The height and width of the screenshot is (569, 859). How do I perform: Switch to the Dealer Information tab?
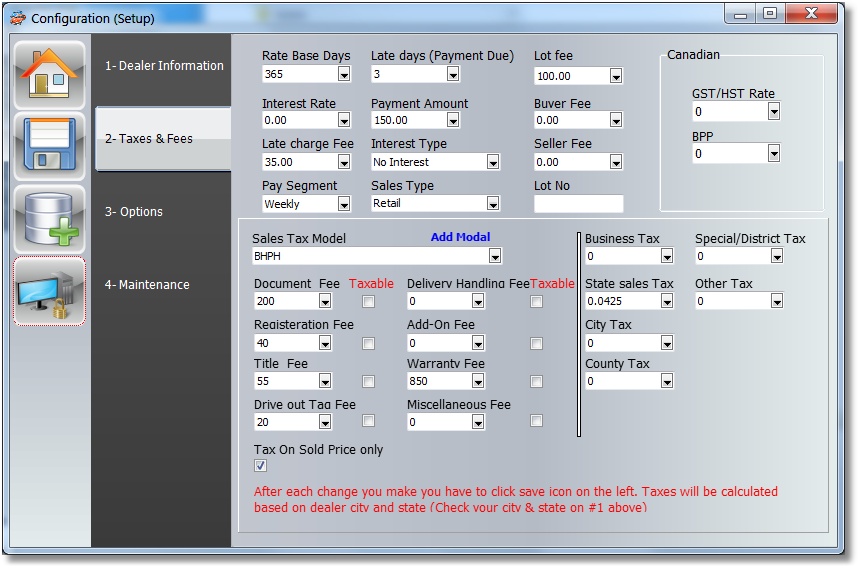point(164,66)
